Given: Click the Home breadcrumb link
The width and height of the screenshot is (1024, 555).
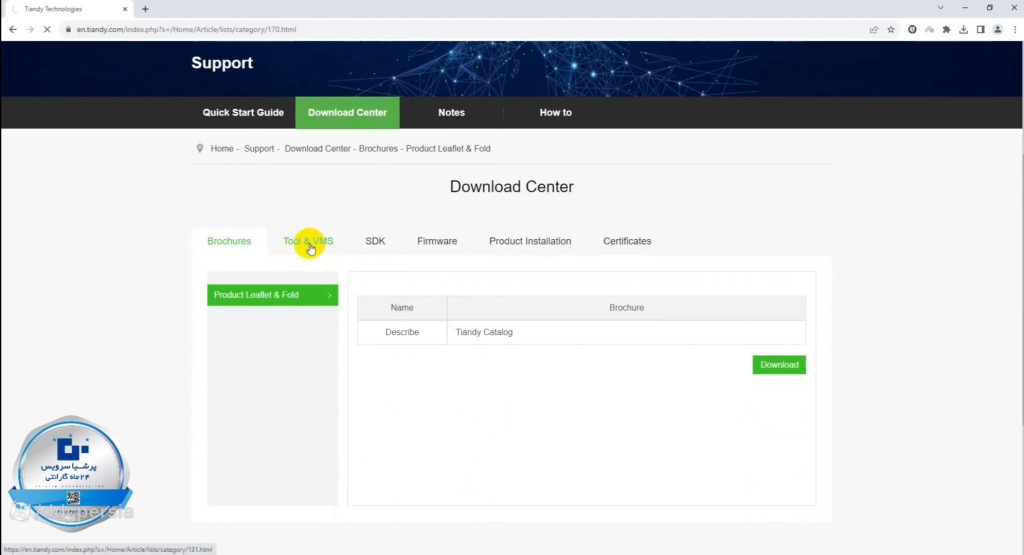Looking at the screenshot, I should (x=222, y=149).
